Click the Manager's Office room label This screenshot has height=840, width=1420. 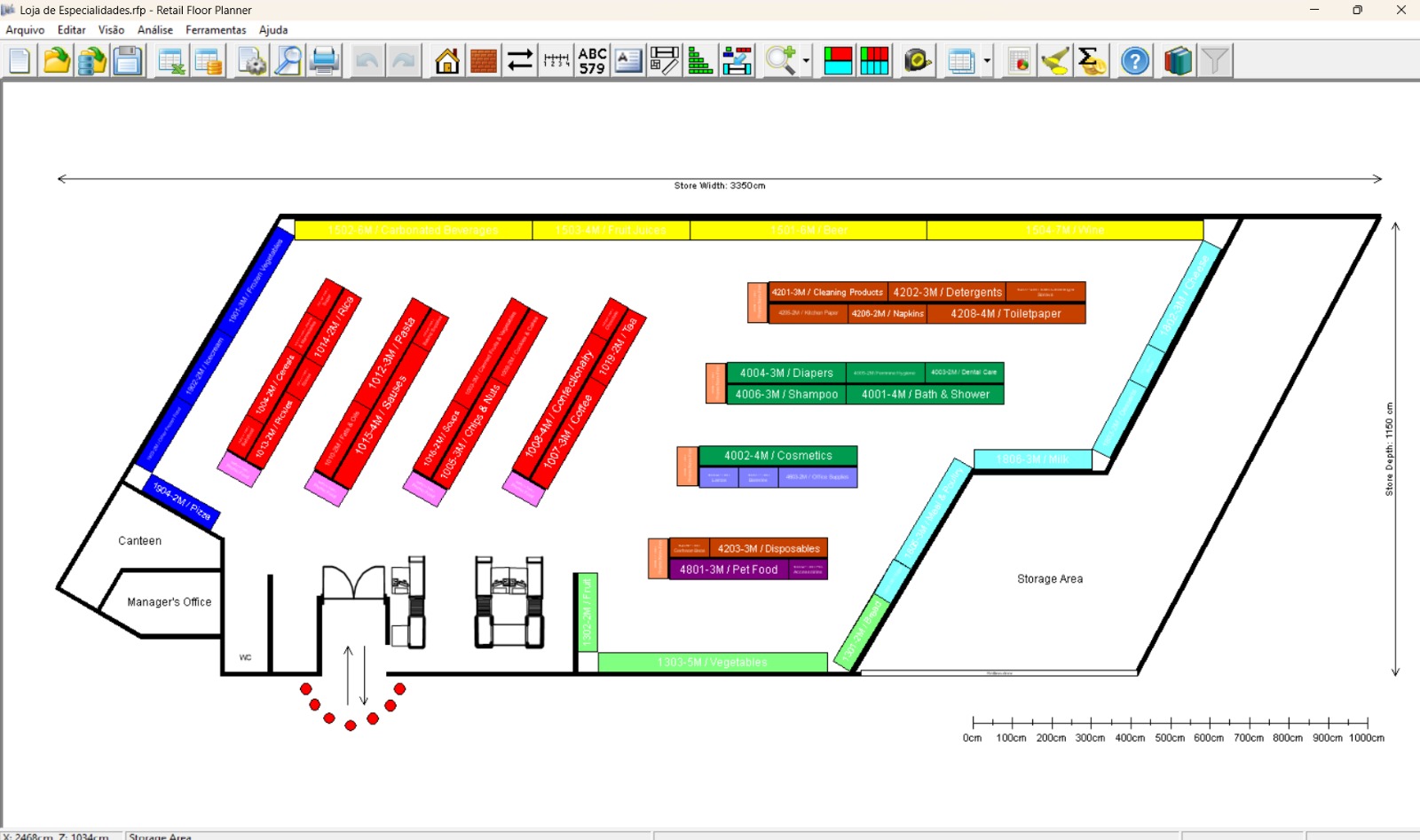(x=170, y=602)
